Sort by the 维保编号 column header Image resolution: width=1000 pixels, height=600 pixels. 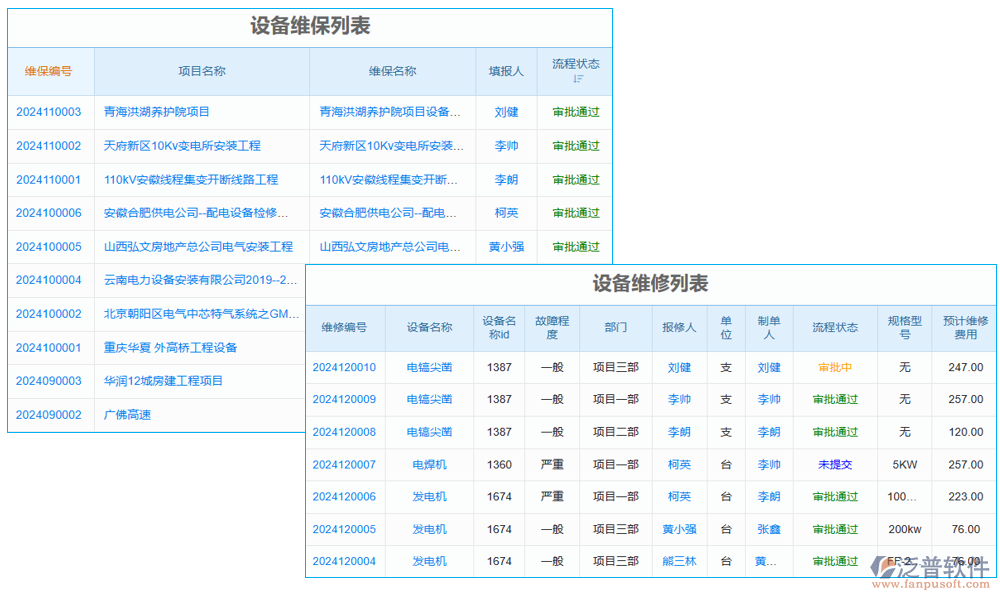50,71
